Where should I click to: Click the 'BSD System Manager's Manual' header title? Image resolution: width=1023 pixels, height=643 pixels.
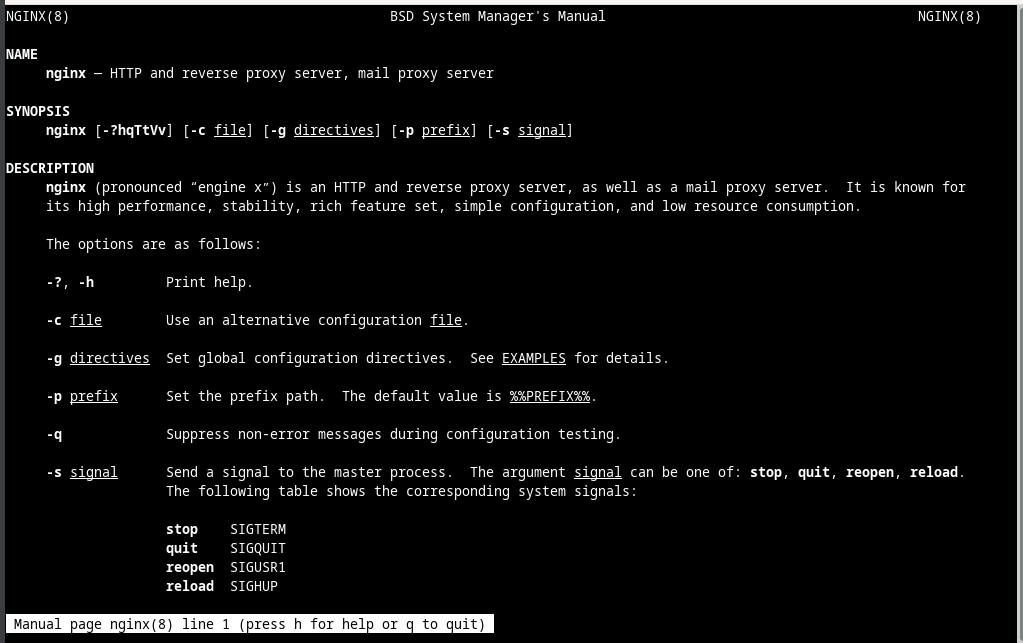[x=497, y=16]
